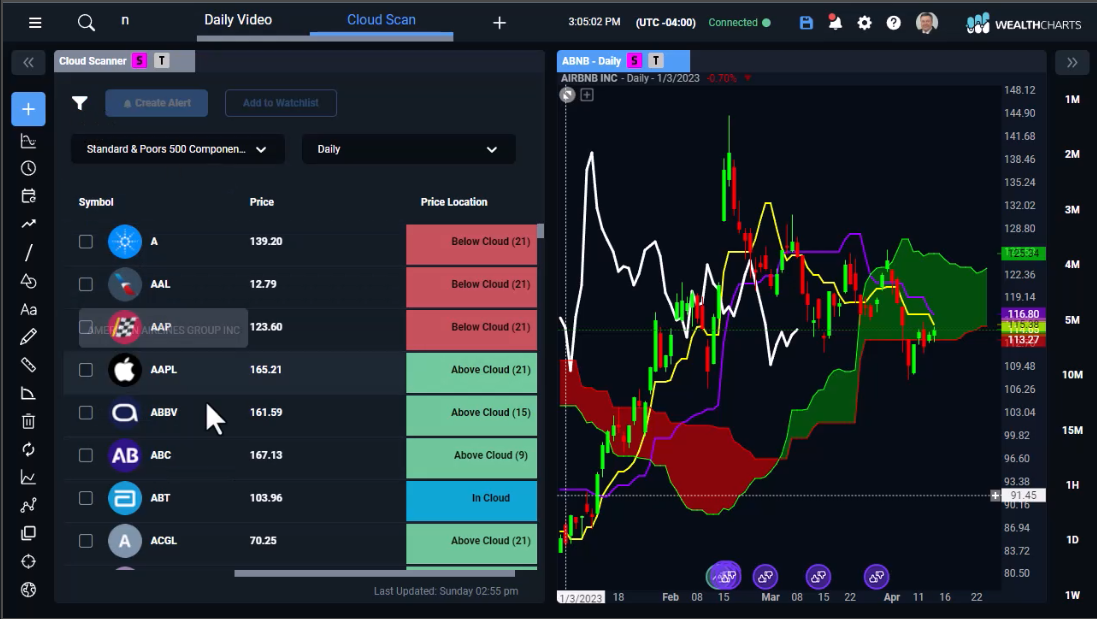Viewport: 1097px width, 619px height.
Task: Select the crosshair target tool
Action: (x=28, y=562)
